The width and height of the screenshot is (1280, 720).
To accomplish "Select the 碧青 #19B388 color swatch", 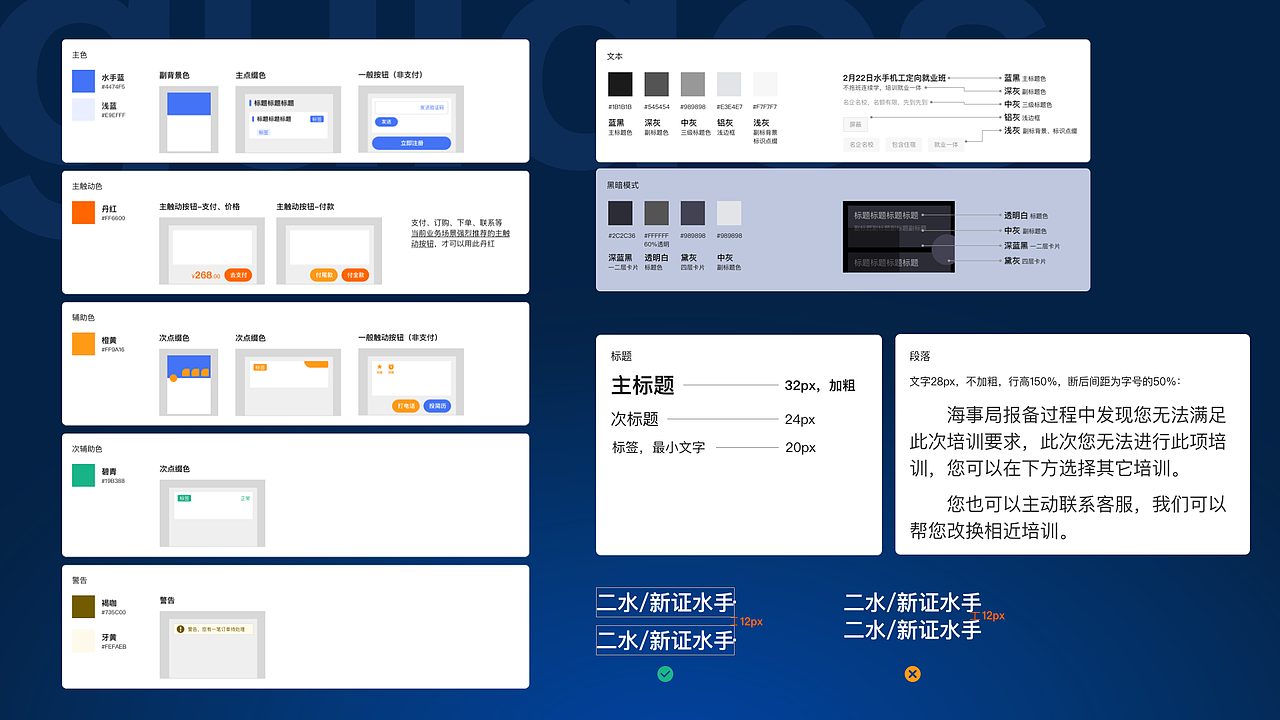I will [x=82, y=475].
